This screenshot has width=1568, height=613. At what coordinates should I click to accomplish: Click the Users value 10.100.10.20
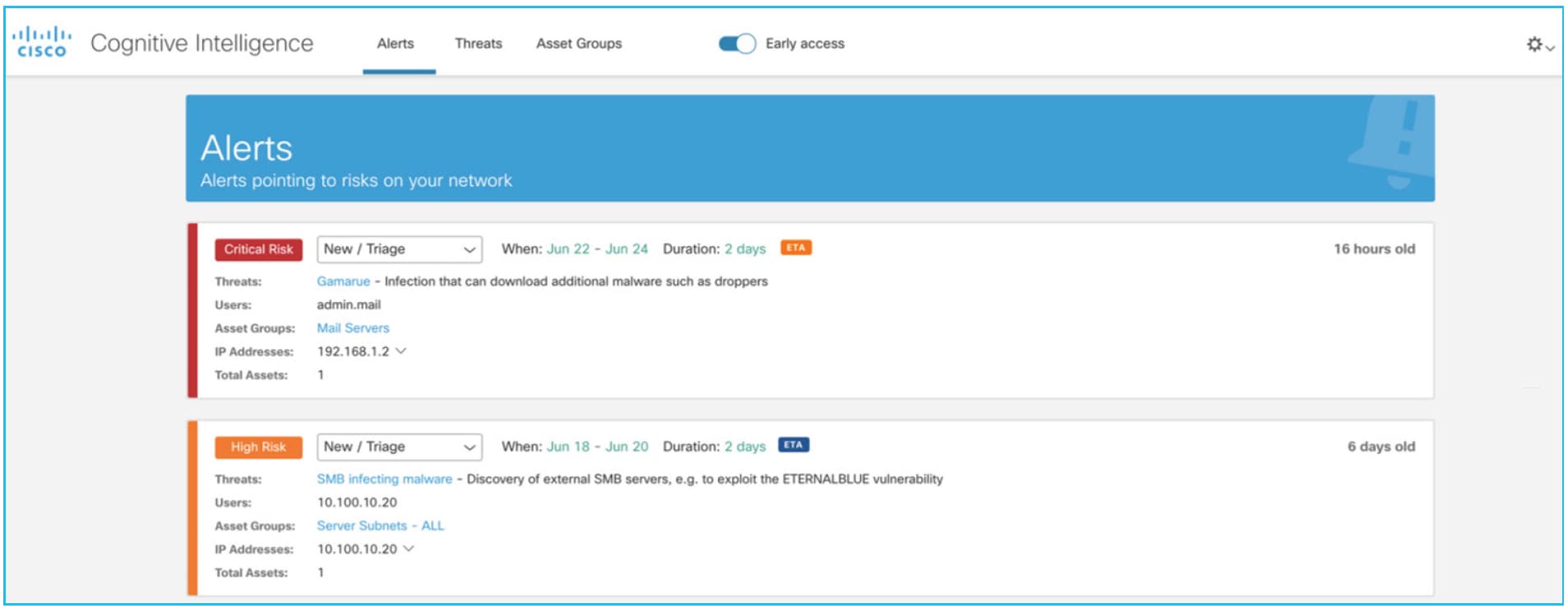pyautogui.click(x=357, y=502)
